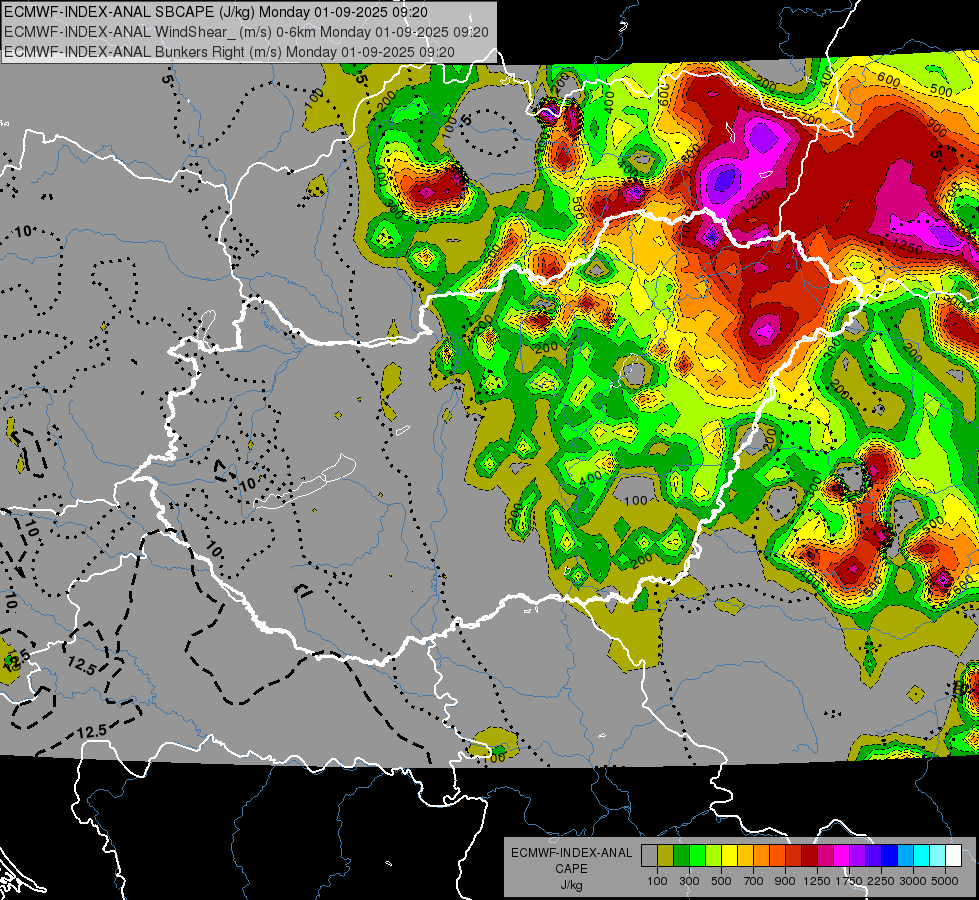Click the indigo swatch left of 2250 tick
This screenshot has width=979, height=900.
pyautogui.click(x=873, y=856)
